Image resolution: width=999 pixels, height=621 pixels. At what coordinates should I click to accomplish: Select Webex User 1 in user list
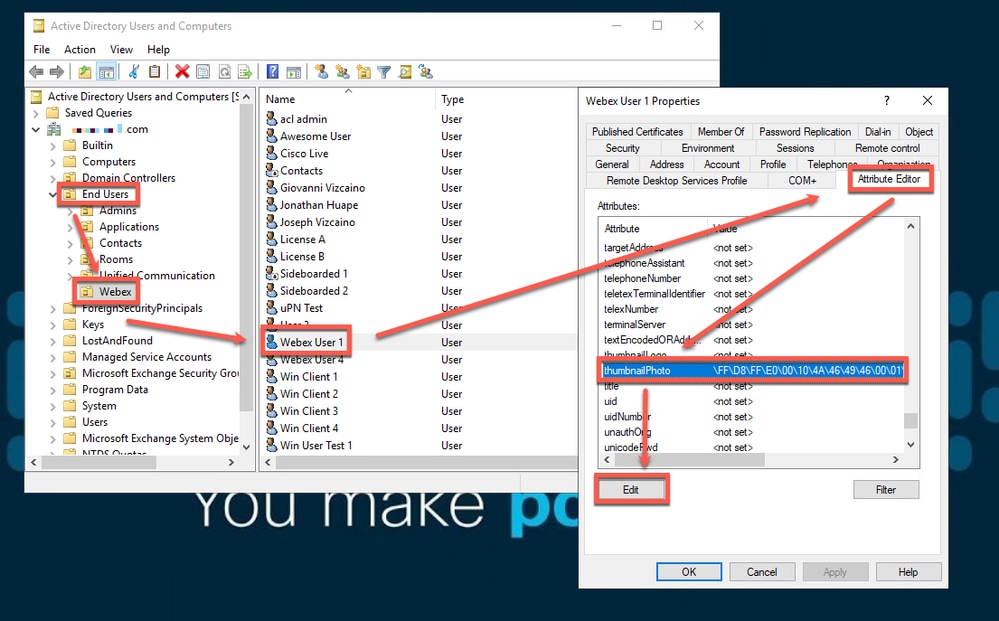(312, 342)
